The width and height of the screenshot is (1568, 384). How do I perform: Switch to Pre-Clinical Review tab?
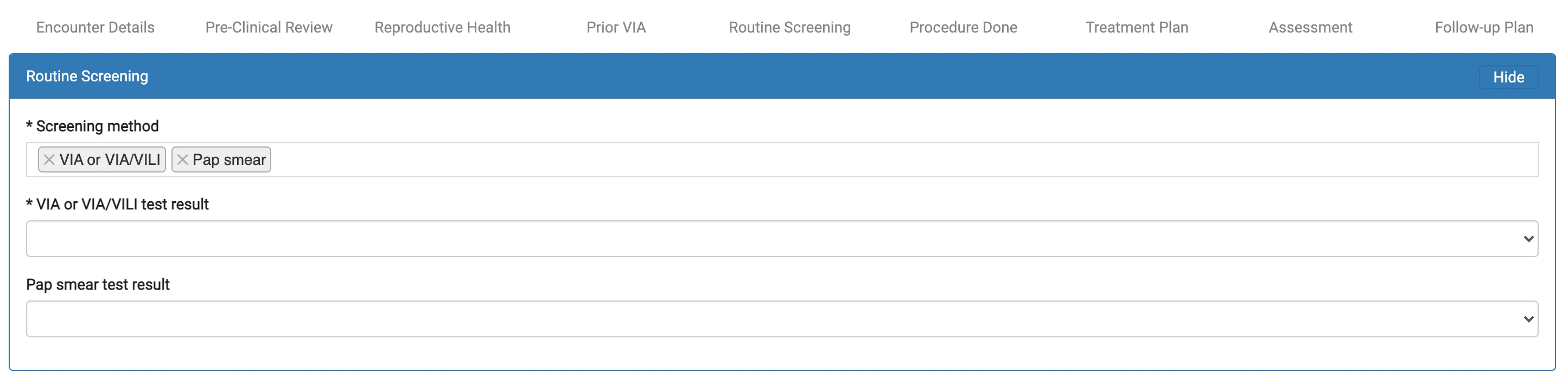(269, 27)
